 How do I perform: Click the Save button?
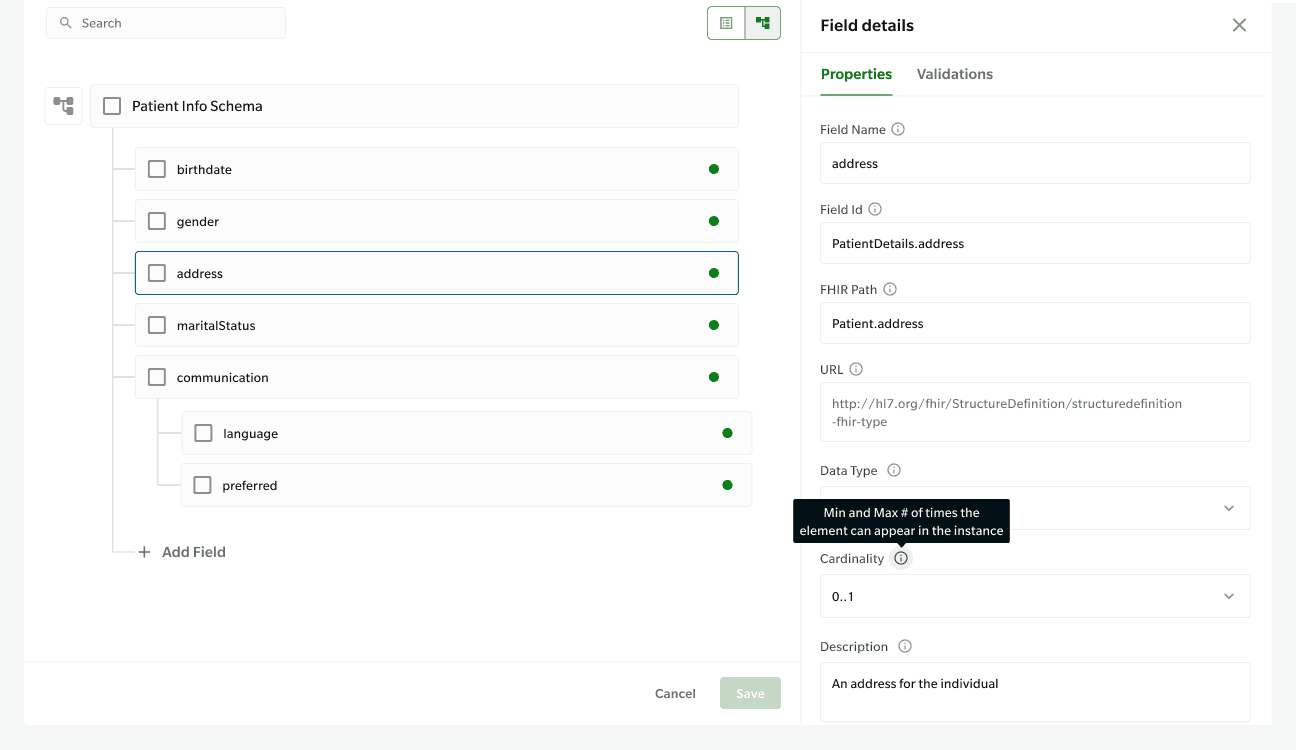pos(750,693)
